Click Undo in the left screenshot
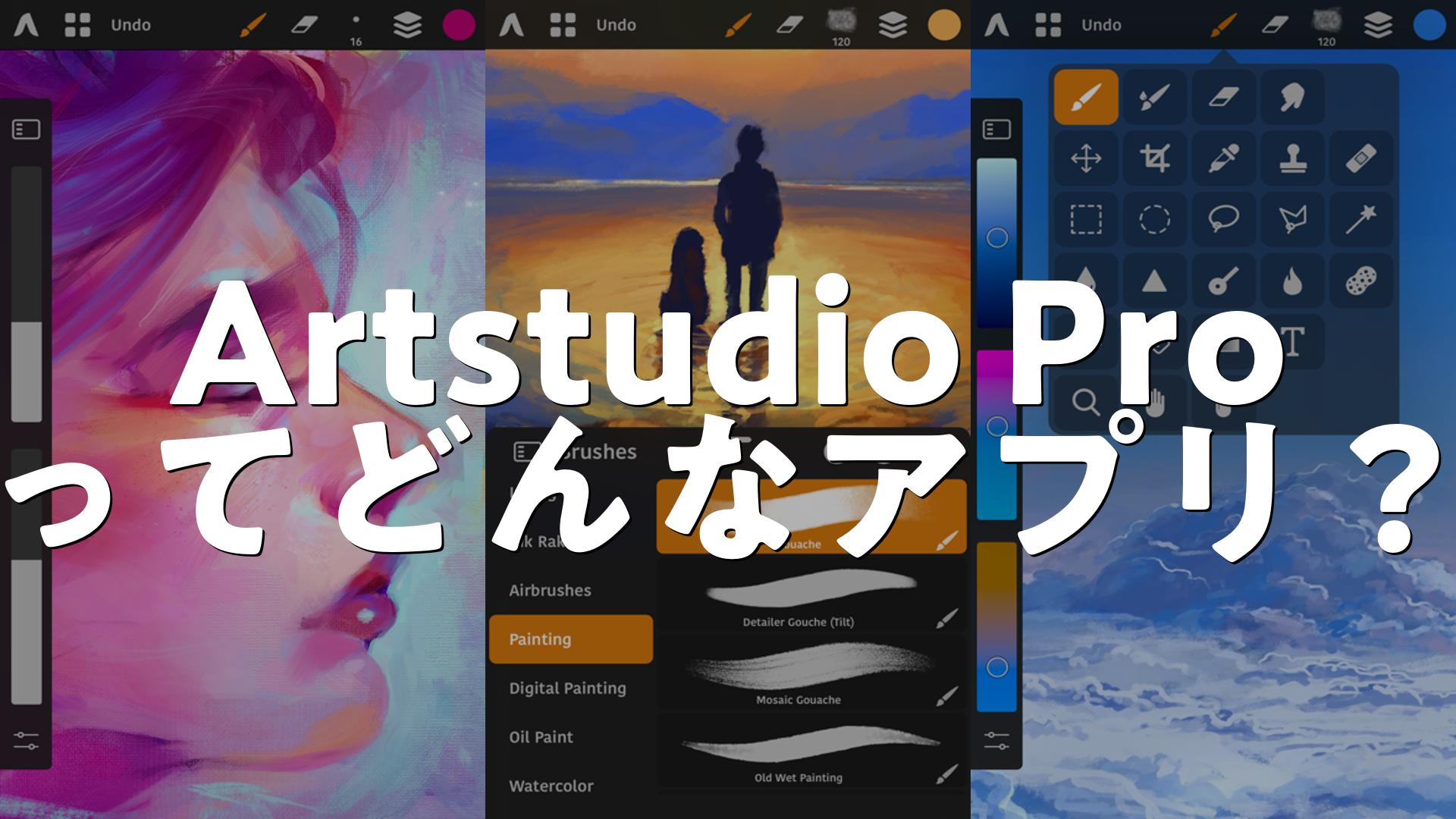1456x819 pixels. pyautogui.click(x=130, y=25)
